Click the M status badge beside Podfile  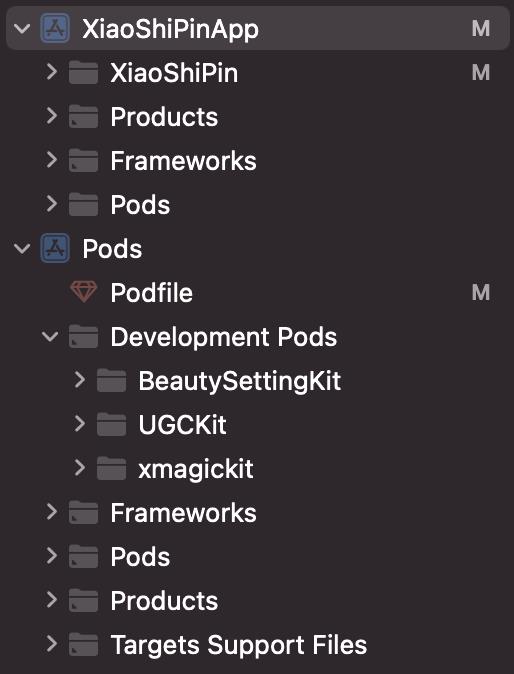click(x=481, y=293)
